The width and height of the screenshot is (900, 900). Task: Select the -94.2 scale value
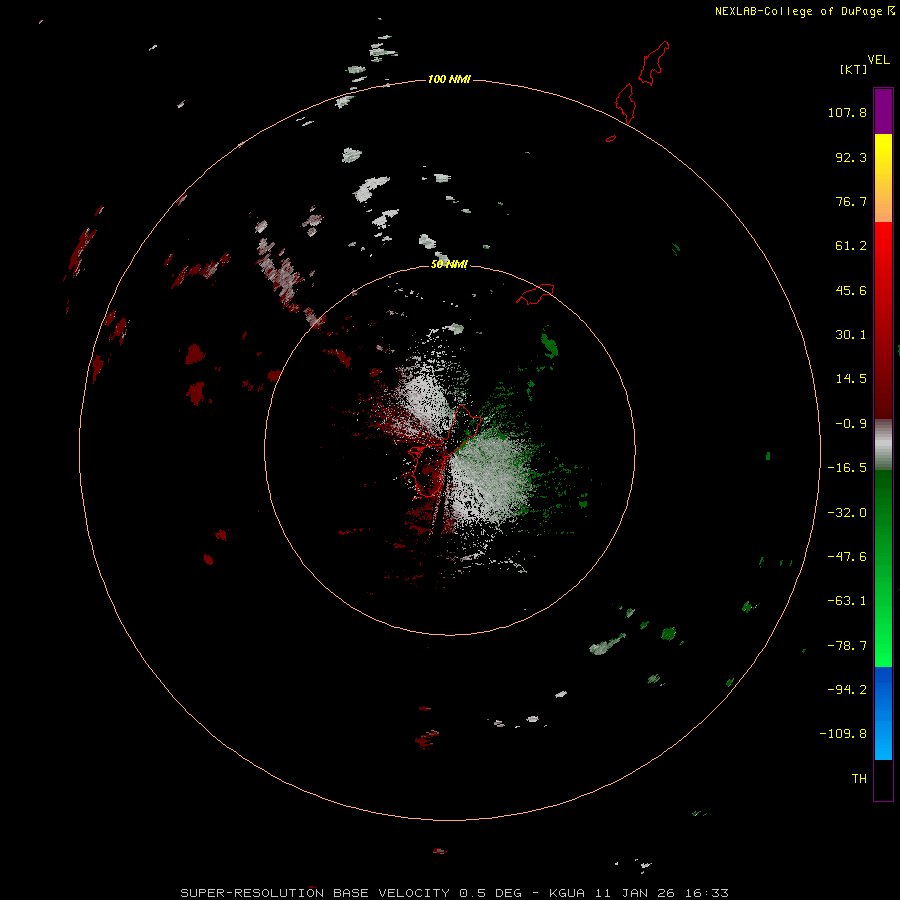pos(847,689)
